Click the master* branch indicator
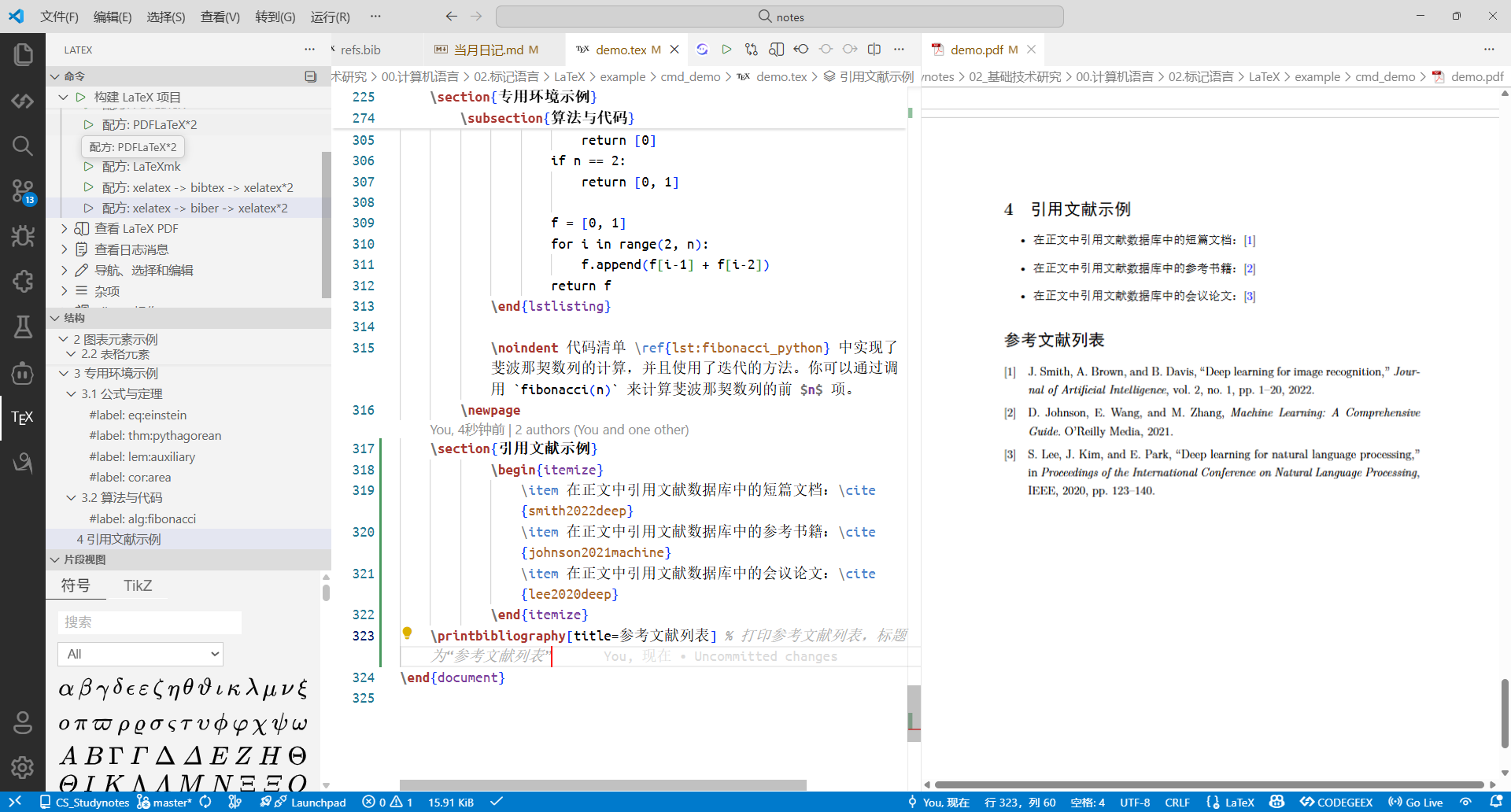Viewport: 1511px width, 812px height. pyautogui.click(x=164, y=802)
